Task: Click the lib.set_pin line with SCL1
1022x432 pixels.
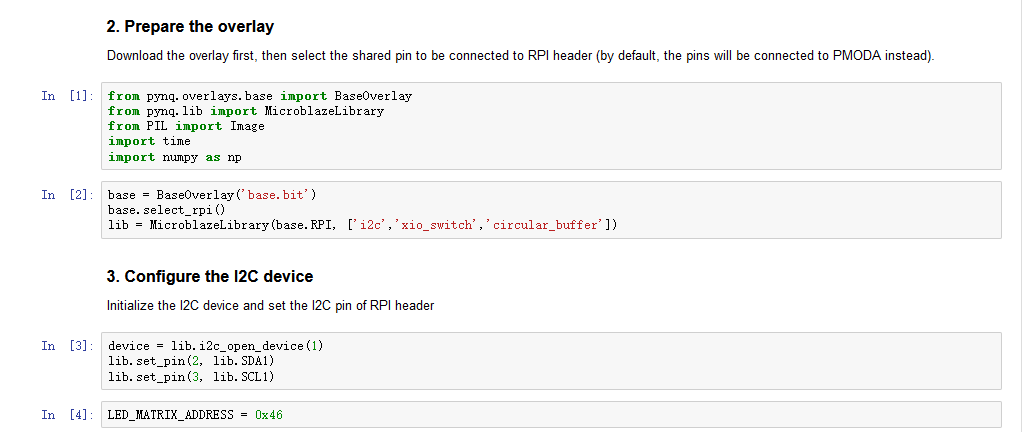Action: pos(190,377)
